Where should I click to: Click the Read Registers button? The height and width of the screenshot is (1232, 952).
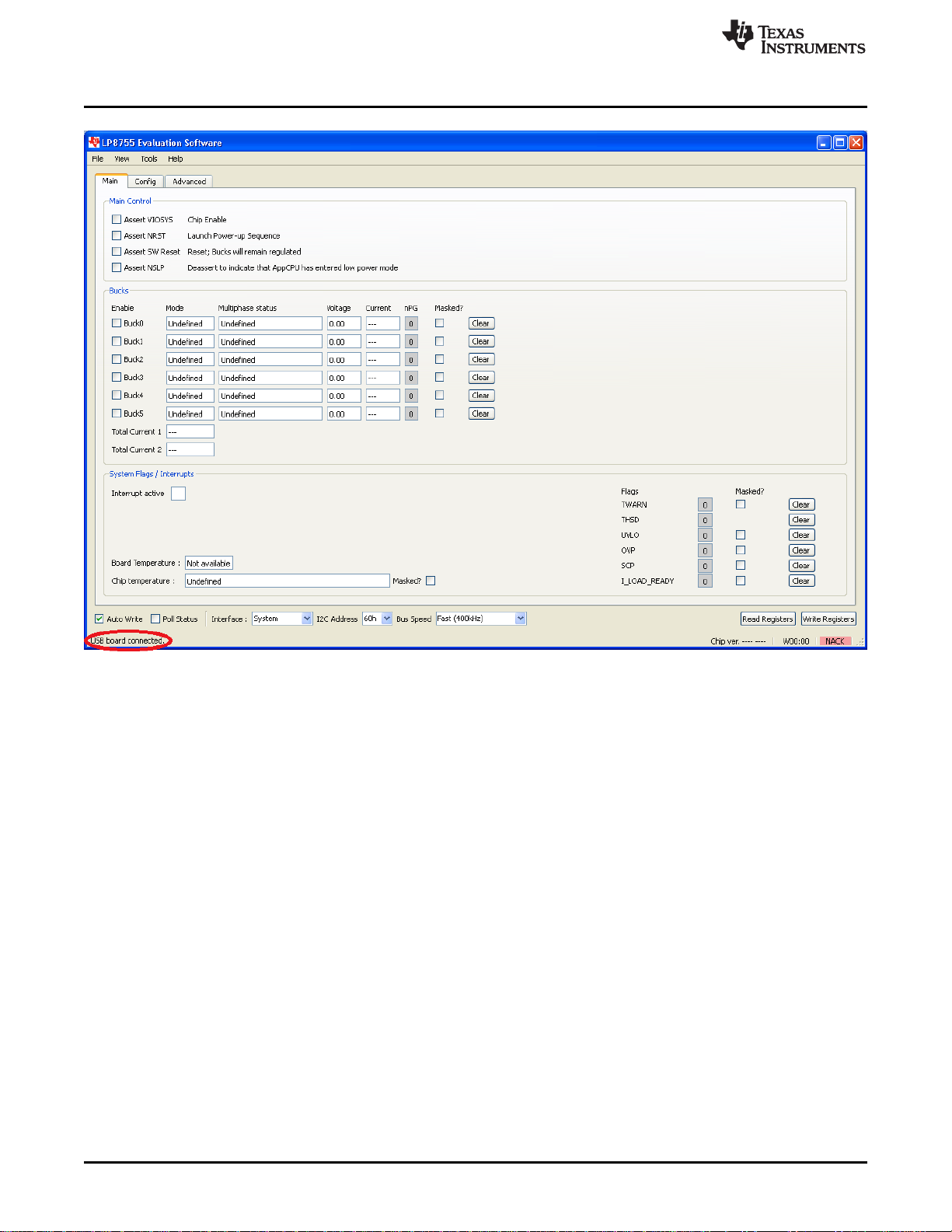click(x=768, y=619)
